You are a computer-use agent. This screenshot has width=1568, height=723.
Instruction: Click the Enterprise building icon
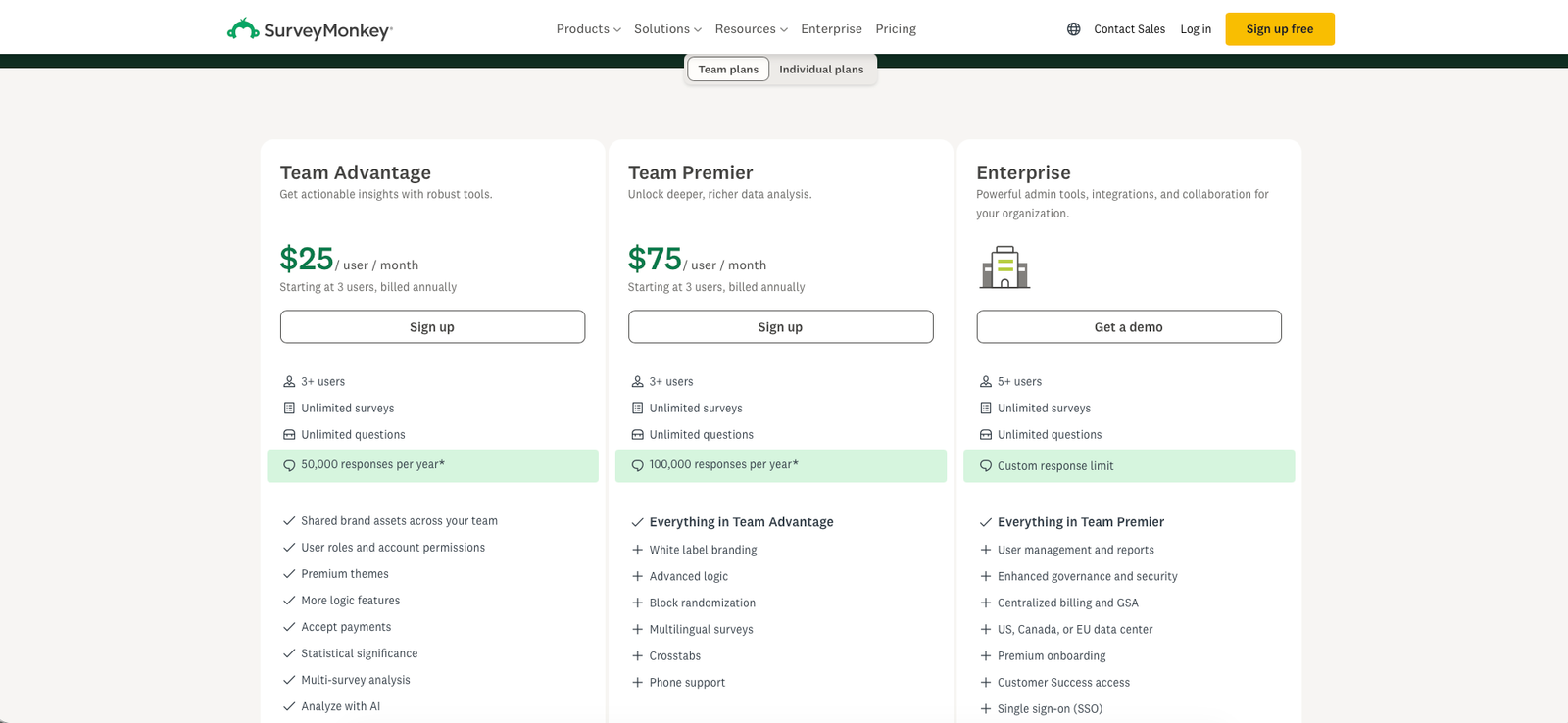point(1004,266)
